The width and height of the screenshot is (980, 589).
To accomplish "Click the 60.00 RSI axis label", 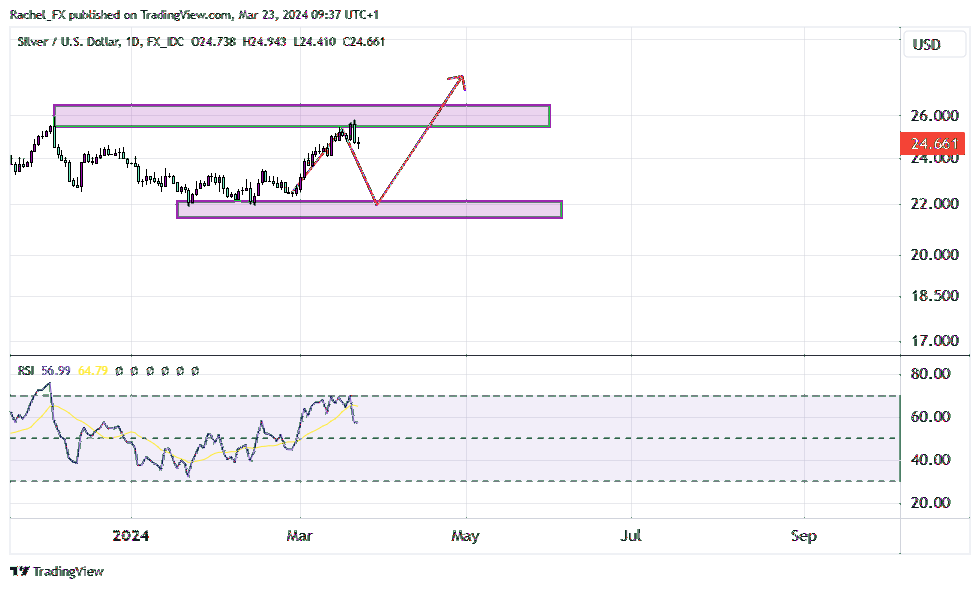I will (x=931, y=417).
